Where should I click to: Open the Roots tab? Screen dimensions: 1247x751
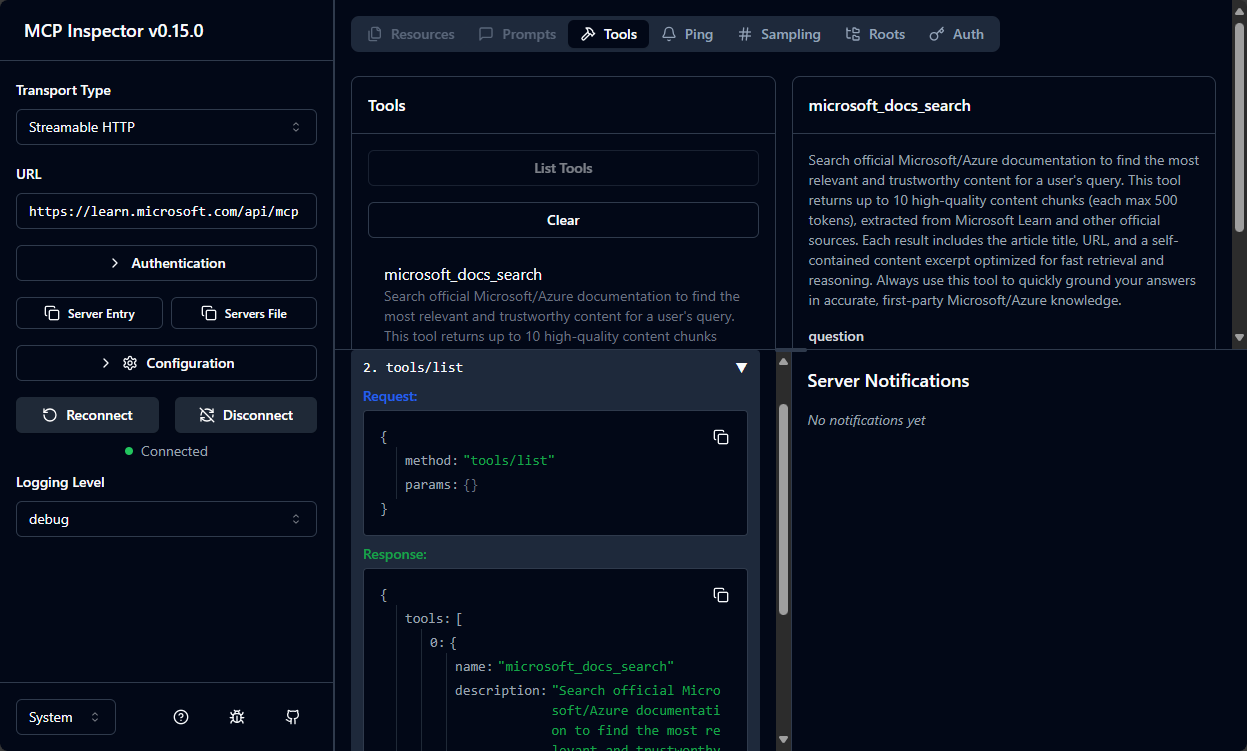[x=875, y=34]
